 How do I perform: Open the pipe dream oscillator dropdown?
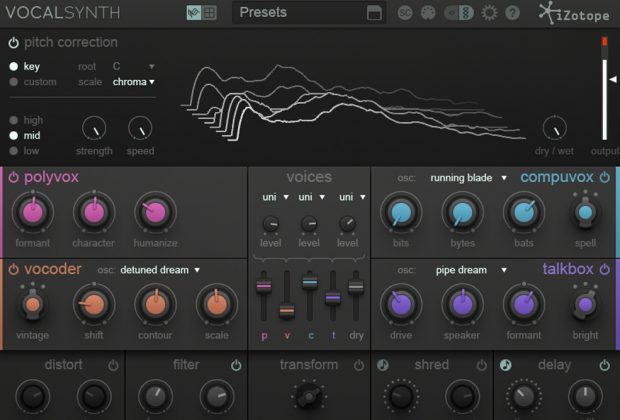[471, 270]
